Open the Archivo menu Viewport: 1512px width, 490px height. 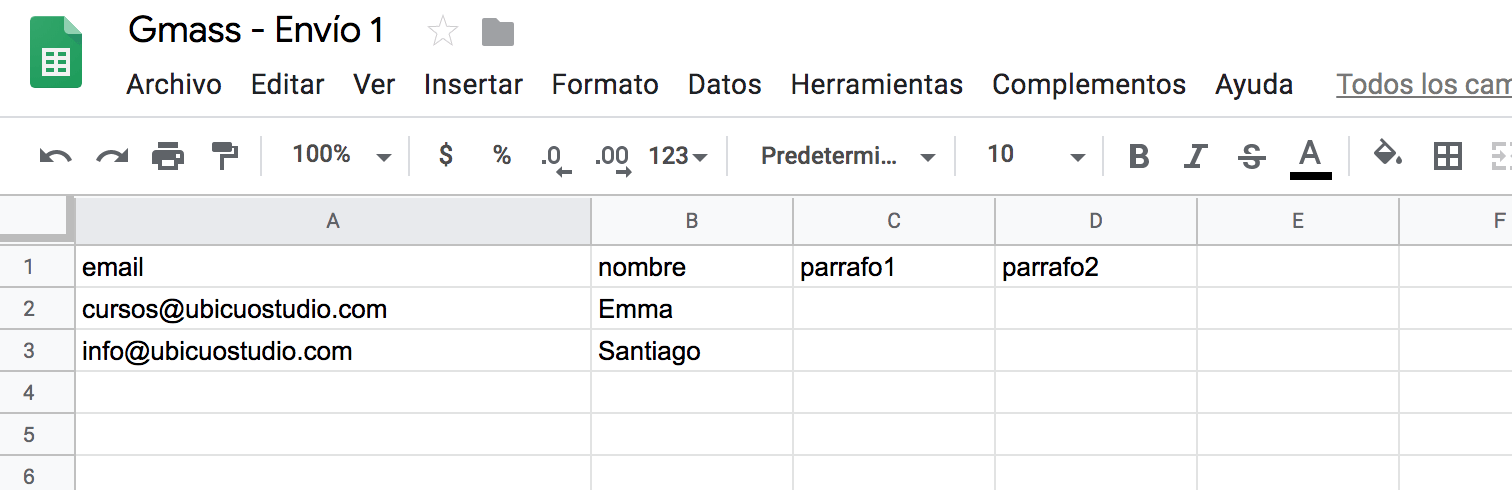pos(174,85)
